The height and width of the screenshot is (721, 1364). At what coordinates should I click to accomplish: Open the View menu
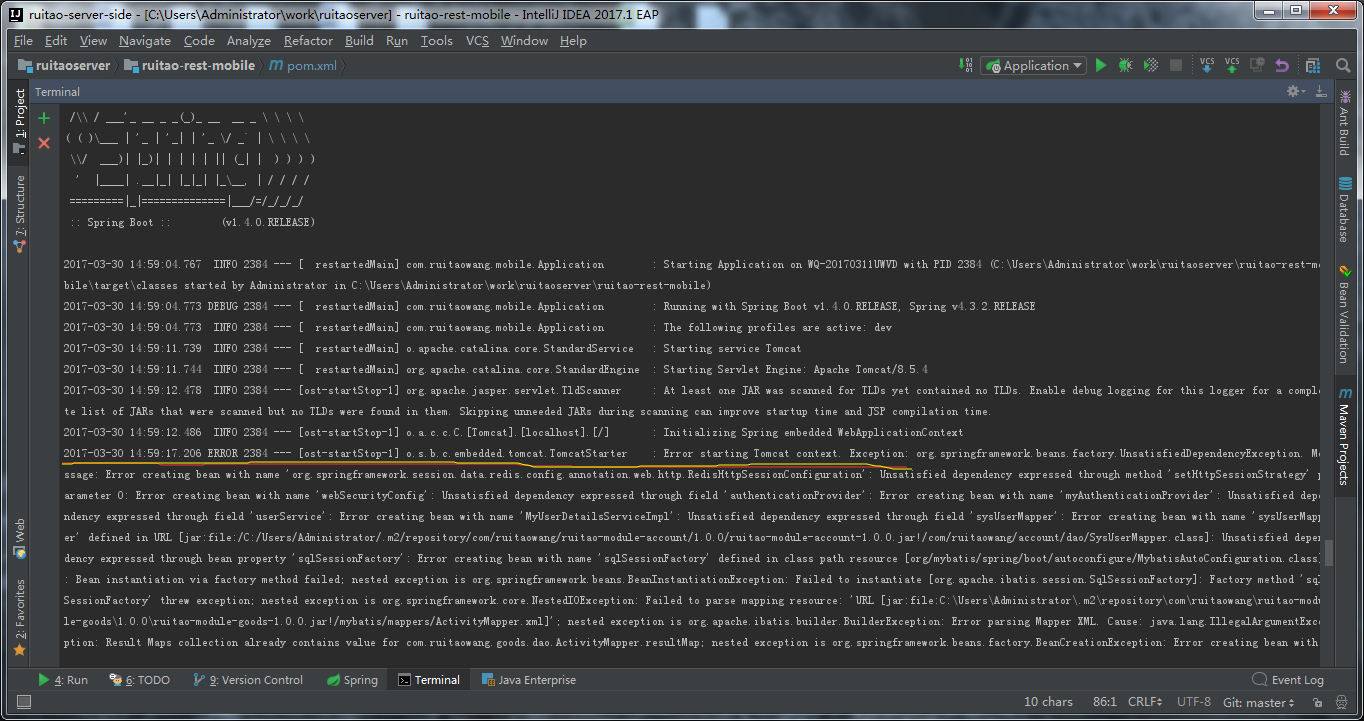click(93, 41)
